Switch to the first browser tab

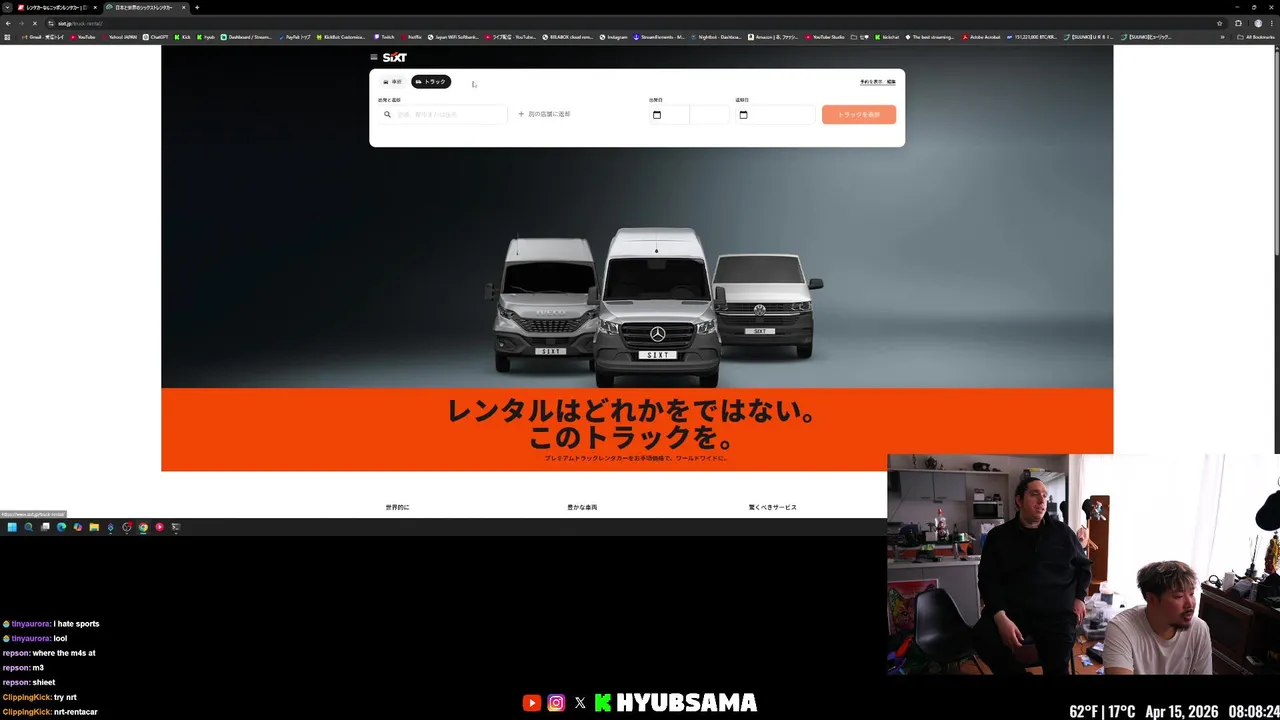57,7
